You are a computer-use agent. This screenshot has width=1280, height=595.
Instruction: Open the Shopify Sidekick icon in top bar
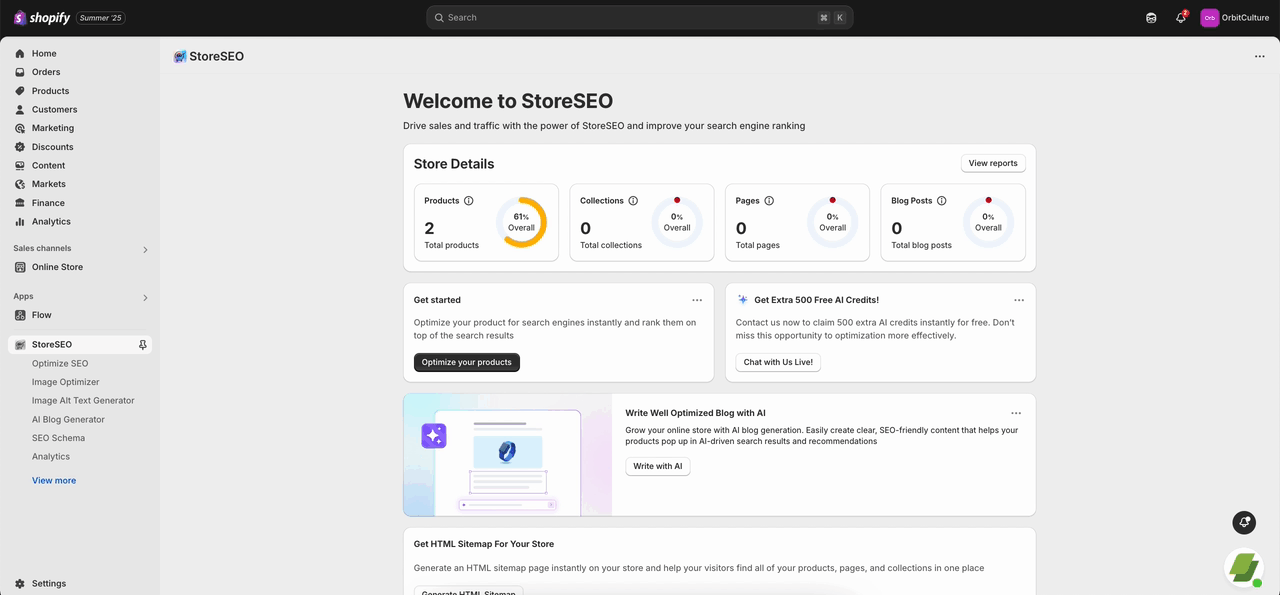pos(1151,18)
